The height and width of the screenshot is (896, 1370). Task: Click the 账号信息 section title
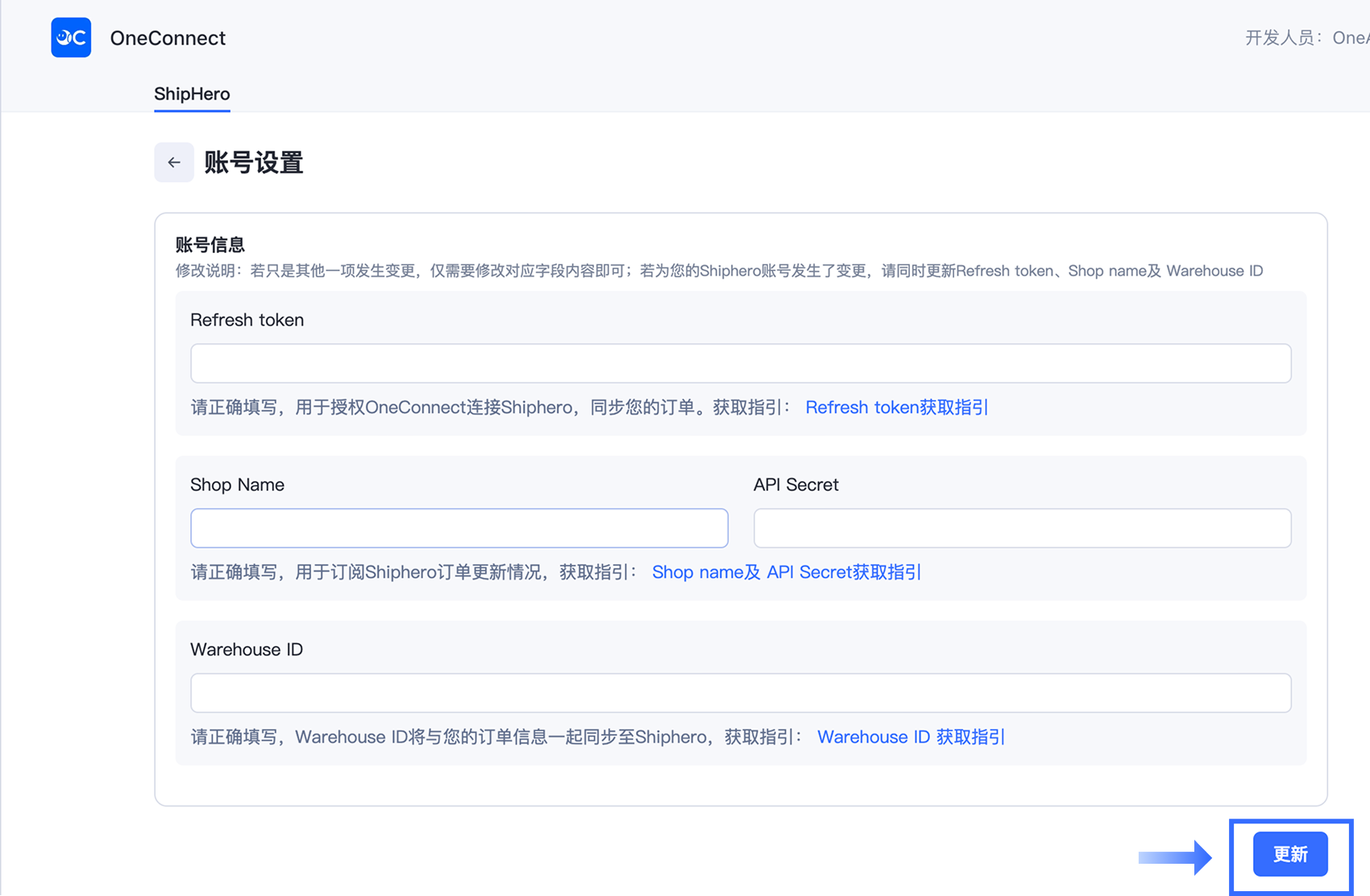click(x=210, y=245)
